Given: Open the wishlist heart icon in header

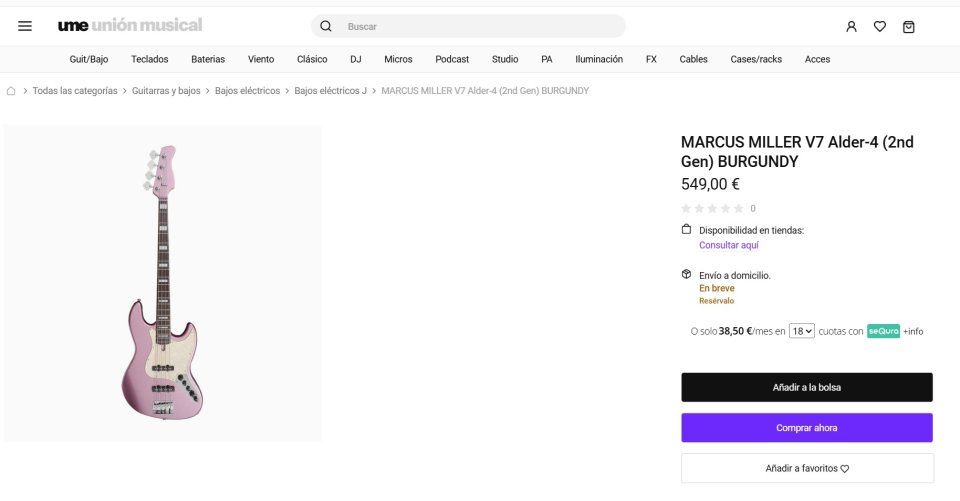Looking at the screenshot, I should tap(880, 27).
